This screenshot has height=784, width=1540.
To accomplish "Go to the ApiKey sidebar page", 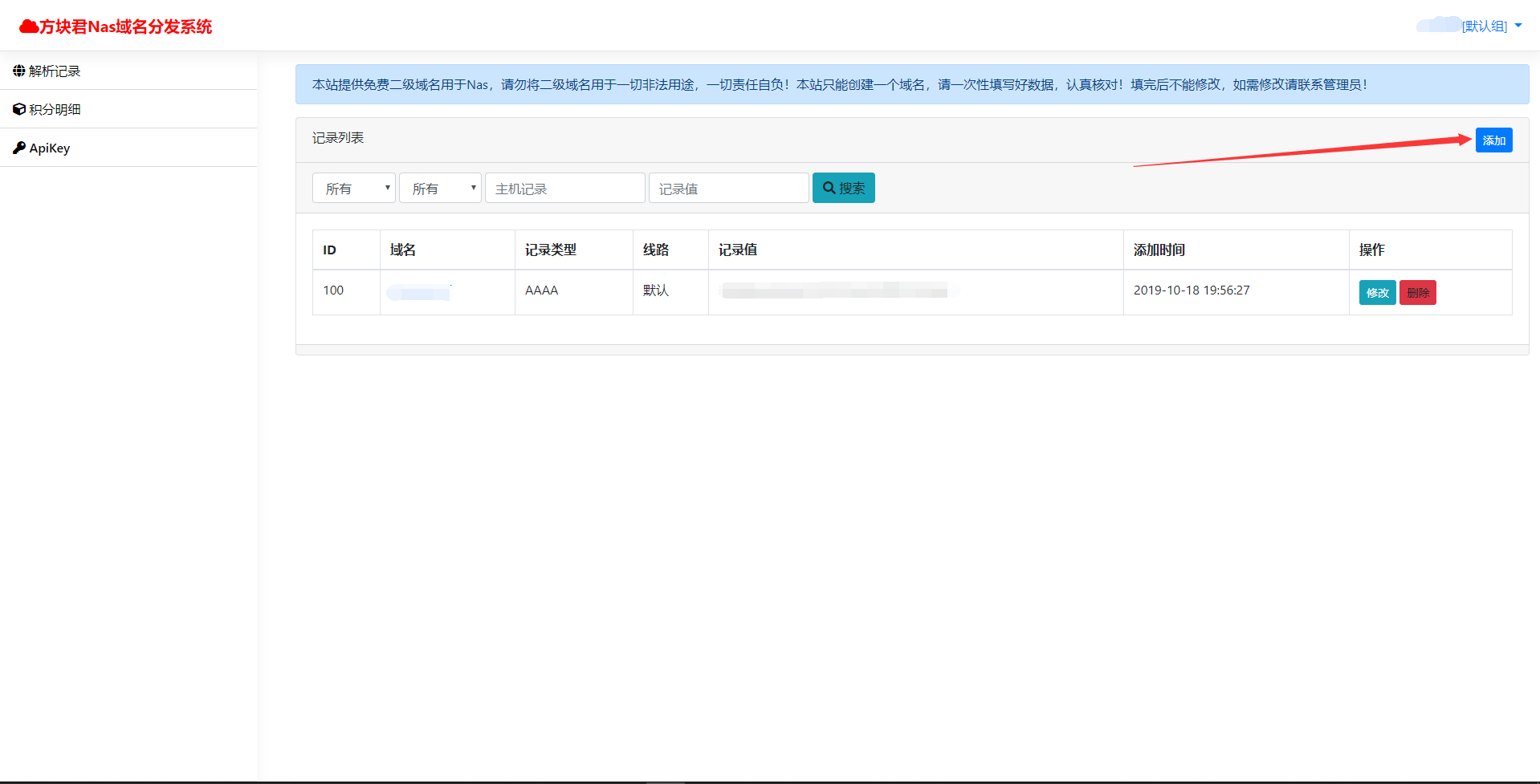I will point(50,148).
